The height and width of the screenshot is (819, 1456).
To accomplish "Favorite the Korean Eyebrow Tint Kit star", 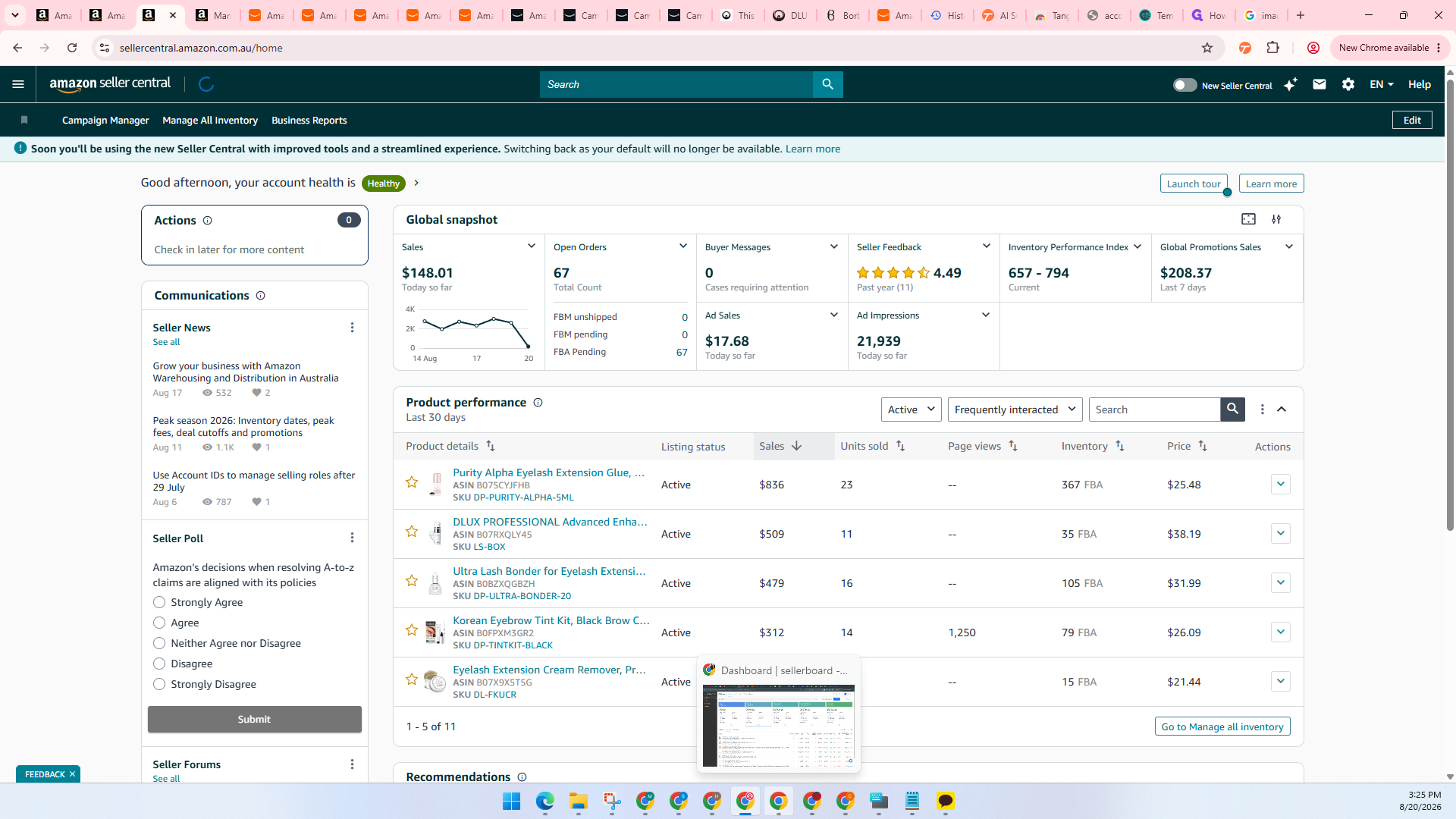I will tap(412, 630).
